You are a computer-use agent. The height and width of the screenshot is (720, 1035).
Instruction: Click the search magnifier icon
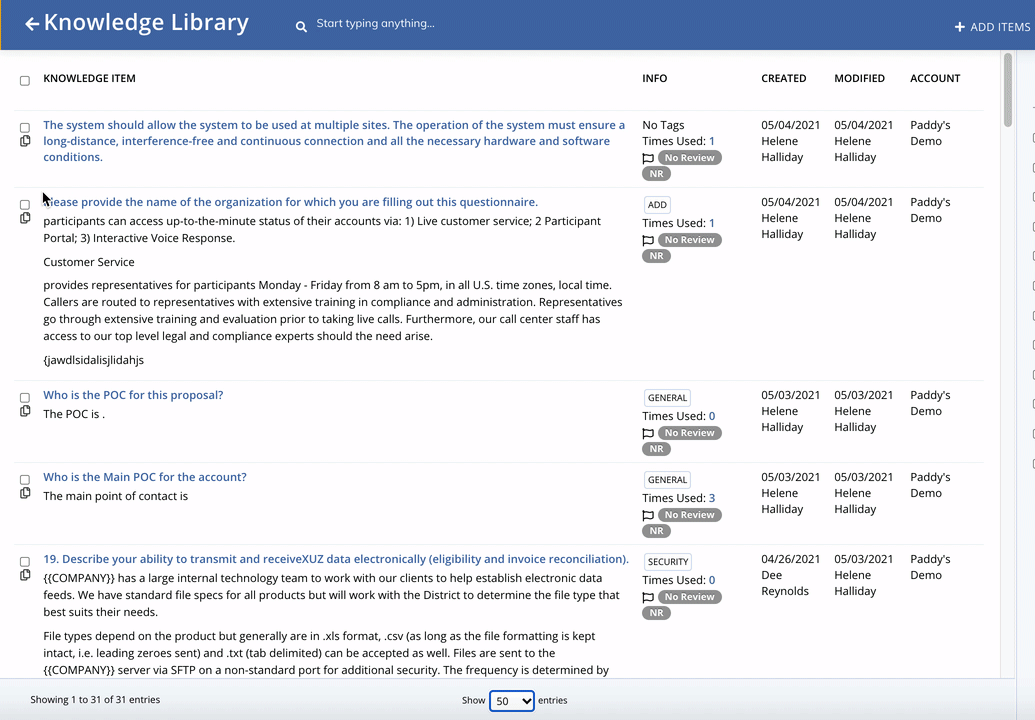point(301,27)
